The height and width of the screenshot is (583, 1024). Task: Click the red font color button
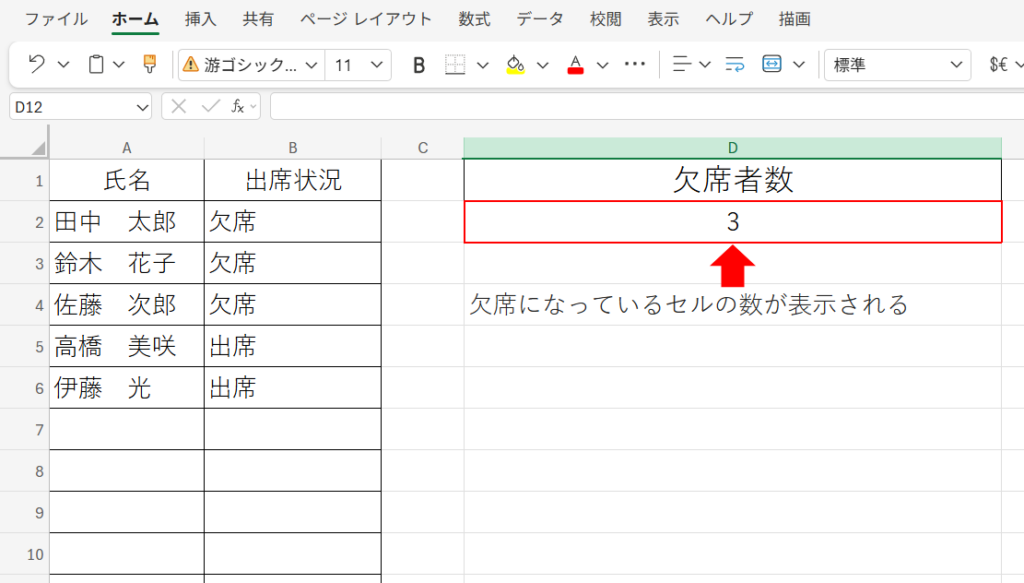coord(575,65)
